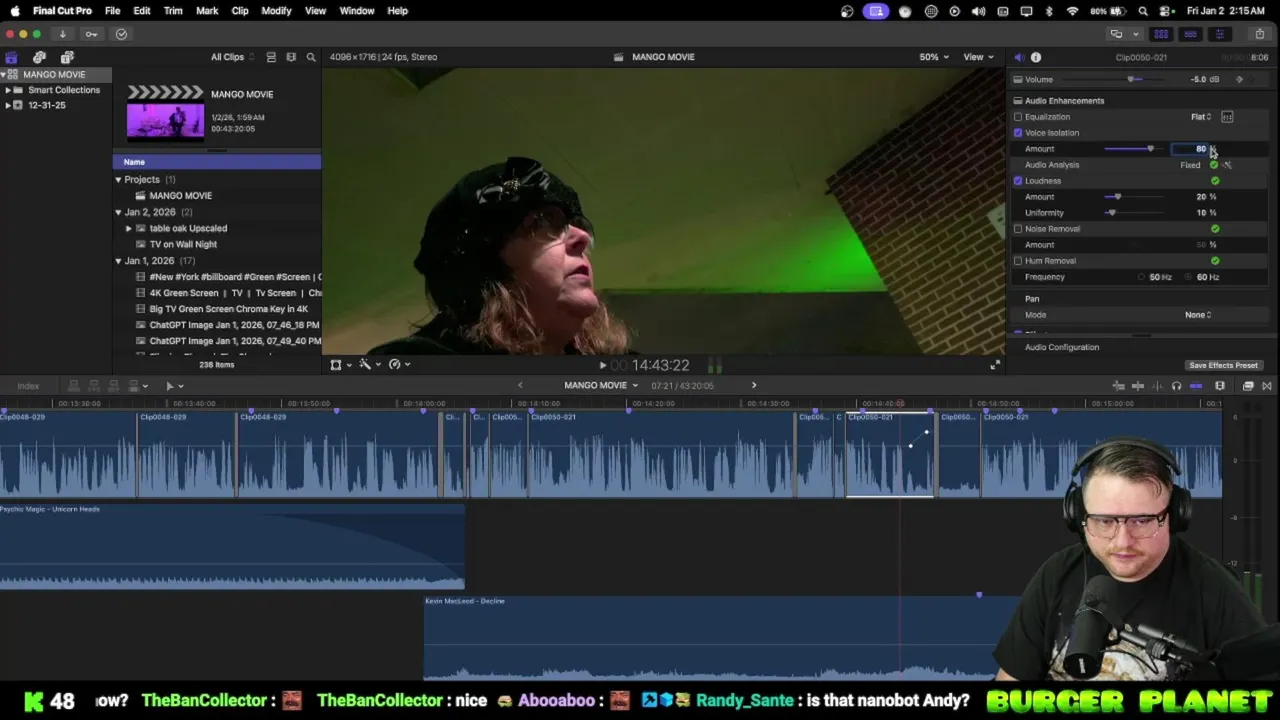Open the enhancements magic wand dropdown

369,365
